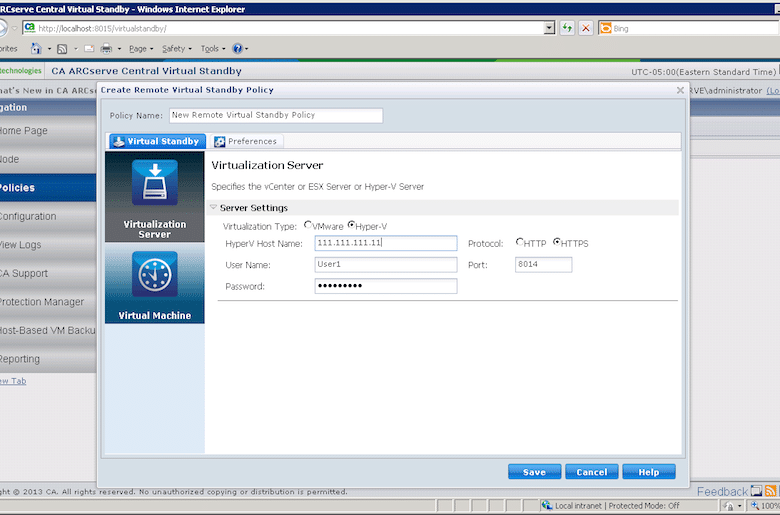Click the Virtualization Server drive icon
The width and height of the screenshot is (780, 515).
[155, 183]
